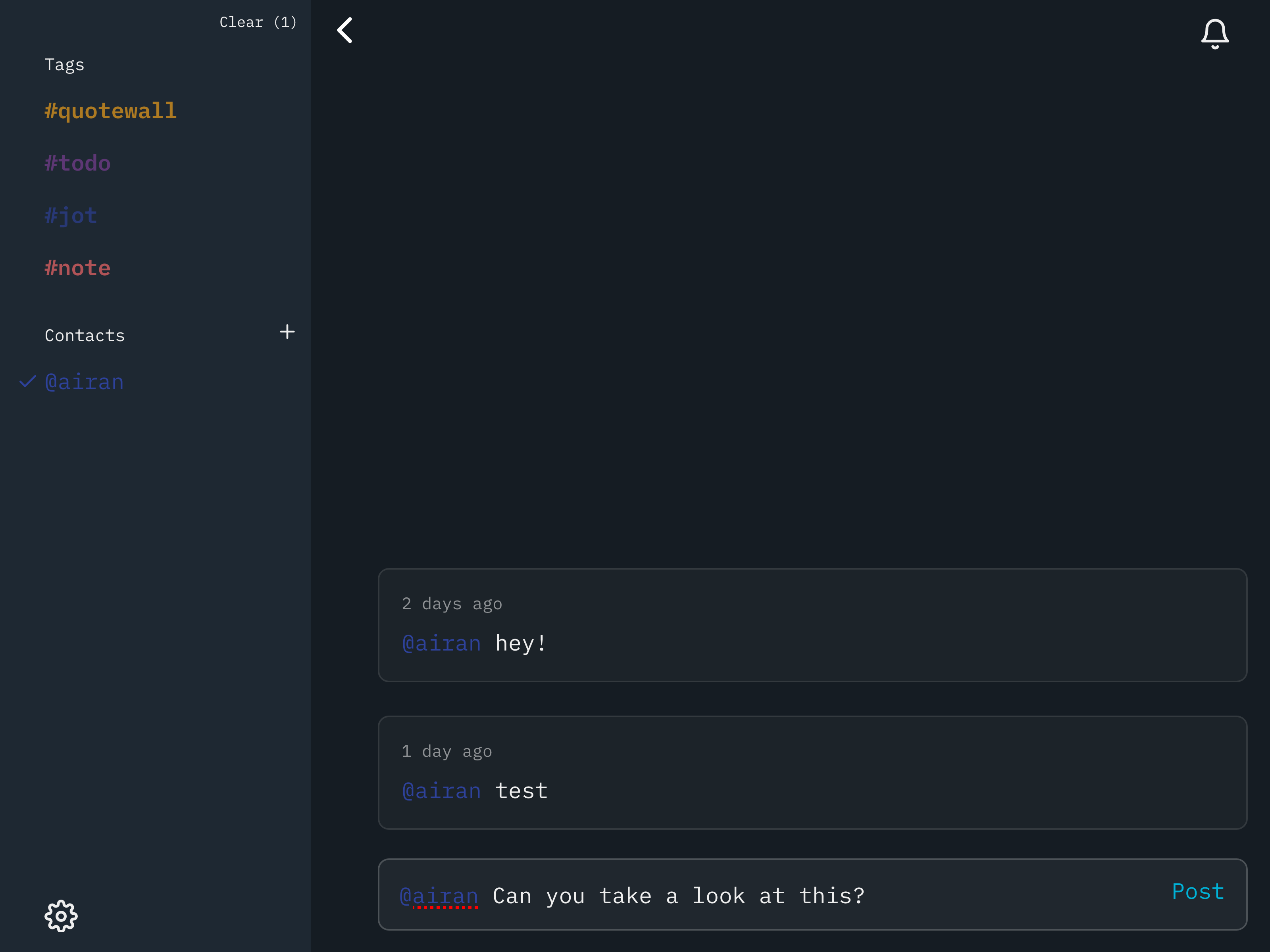Open notifications bell

click(x=1214, y=33)
